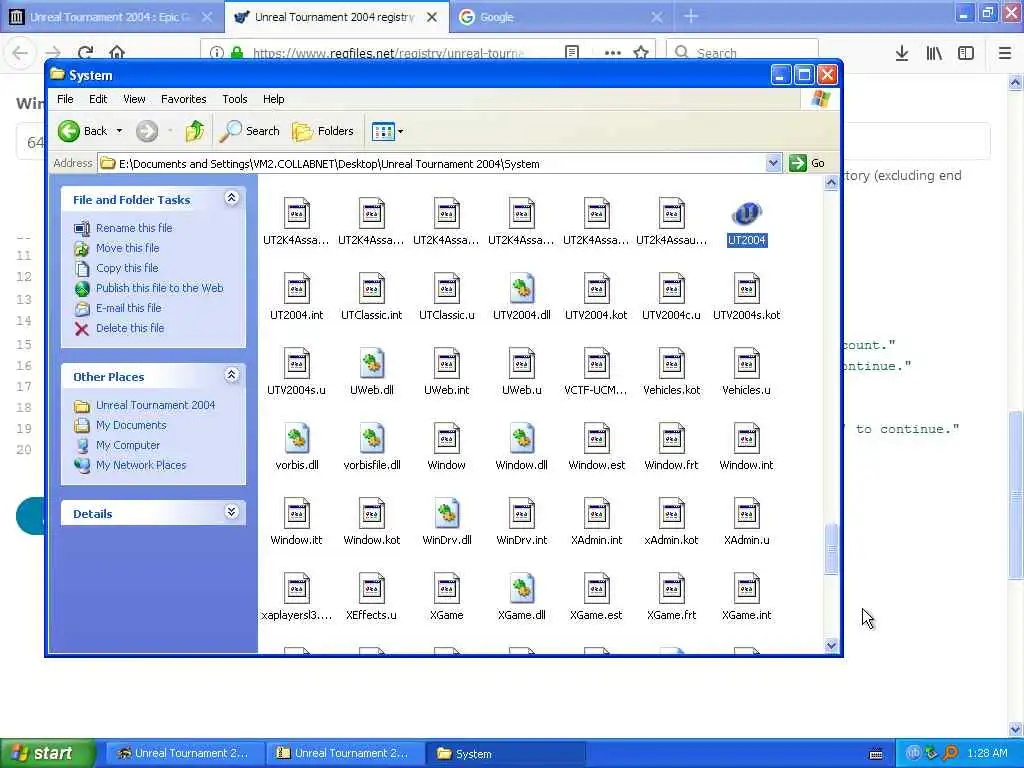The height and width of the screenshot is (768, 1024).
Task: Click E-mail this file
Action: click(x=129, y=308)
